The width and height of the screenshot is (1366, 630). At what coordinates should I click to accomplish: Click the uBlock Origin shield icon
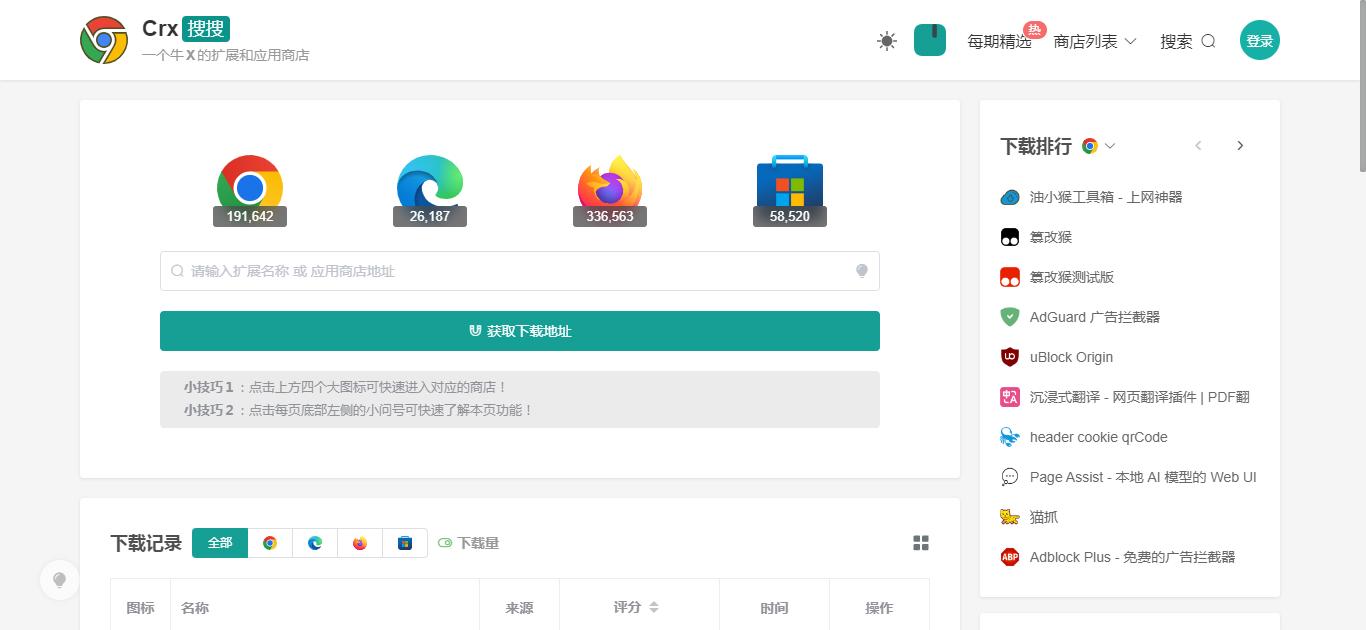[1010, 357]
